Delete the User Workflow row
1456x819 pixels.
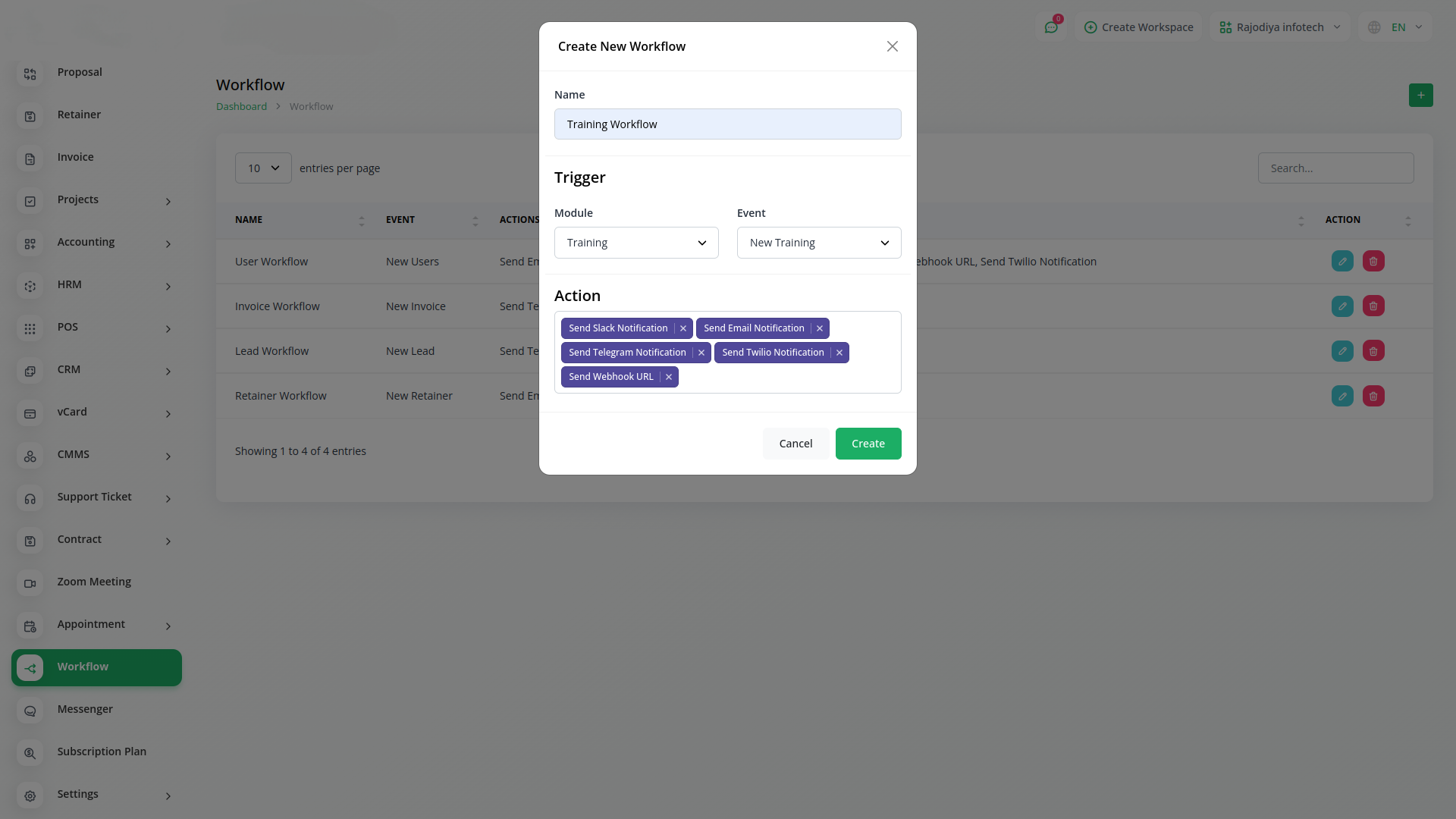click(x=1373, y=261)
